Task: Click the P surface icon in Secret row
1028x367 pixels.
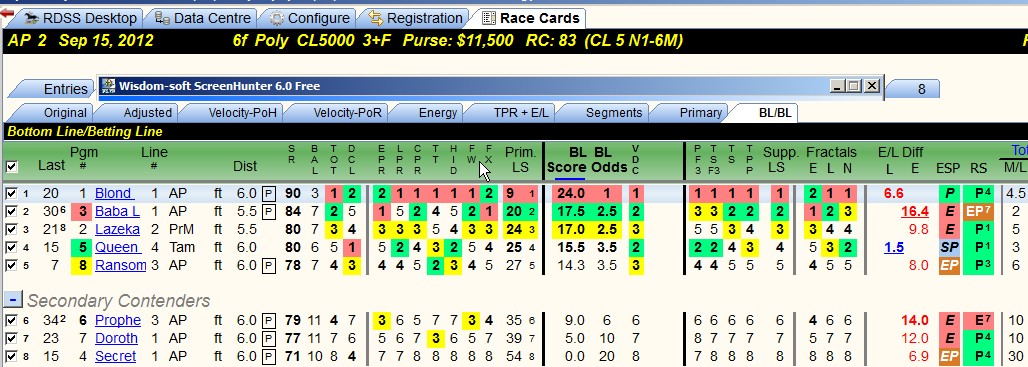Action: [269, 357]
